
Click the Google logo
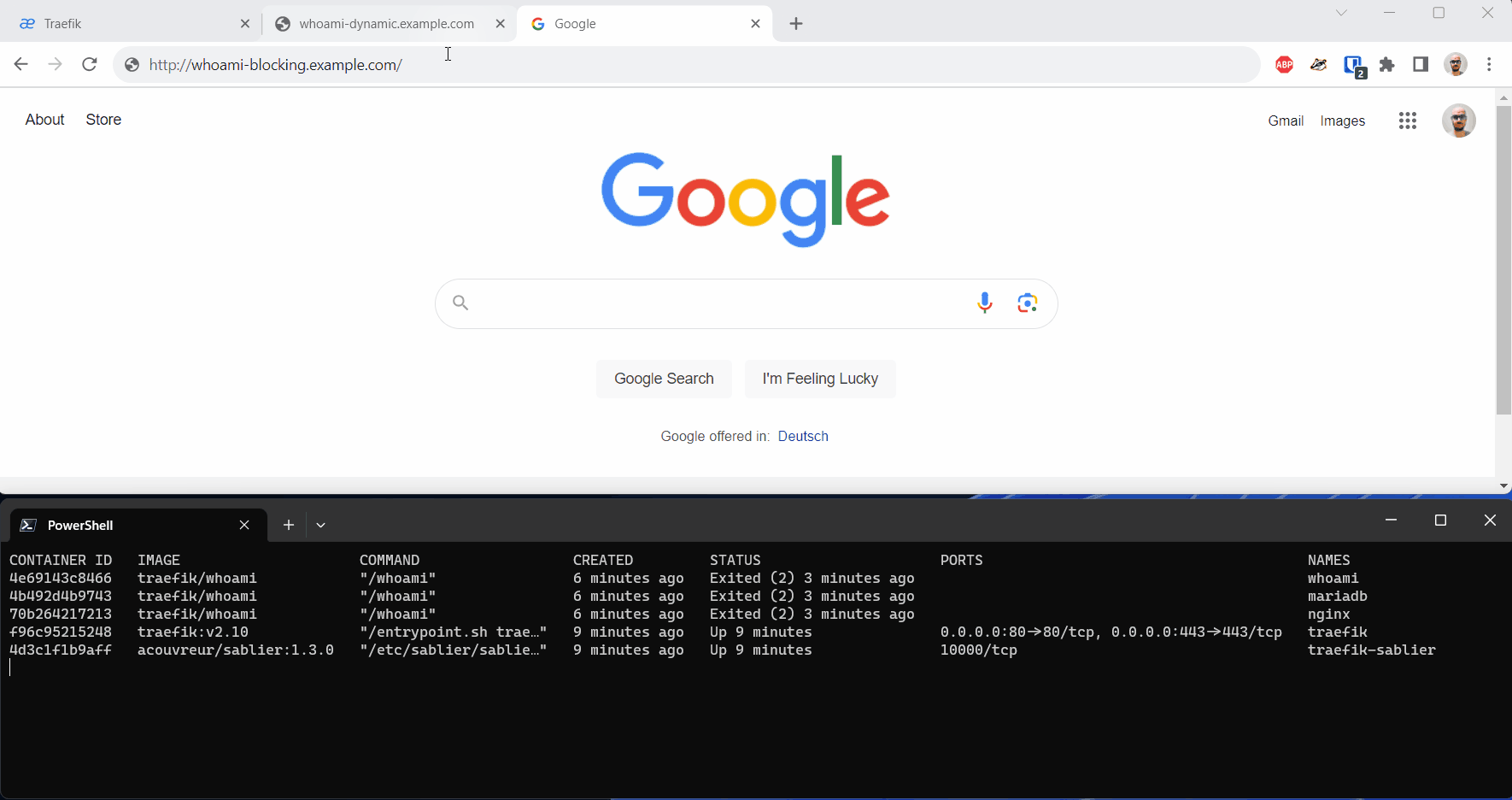pyautogui.click(x=746, y=200)
